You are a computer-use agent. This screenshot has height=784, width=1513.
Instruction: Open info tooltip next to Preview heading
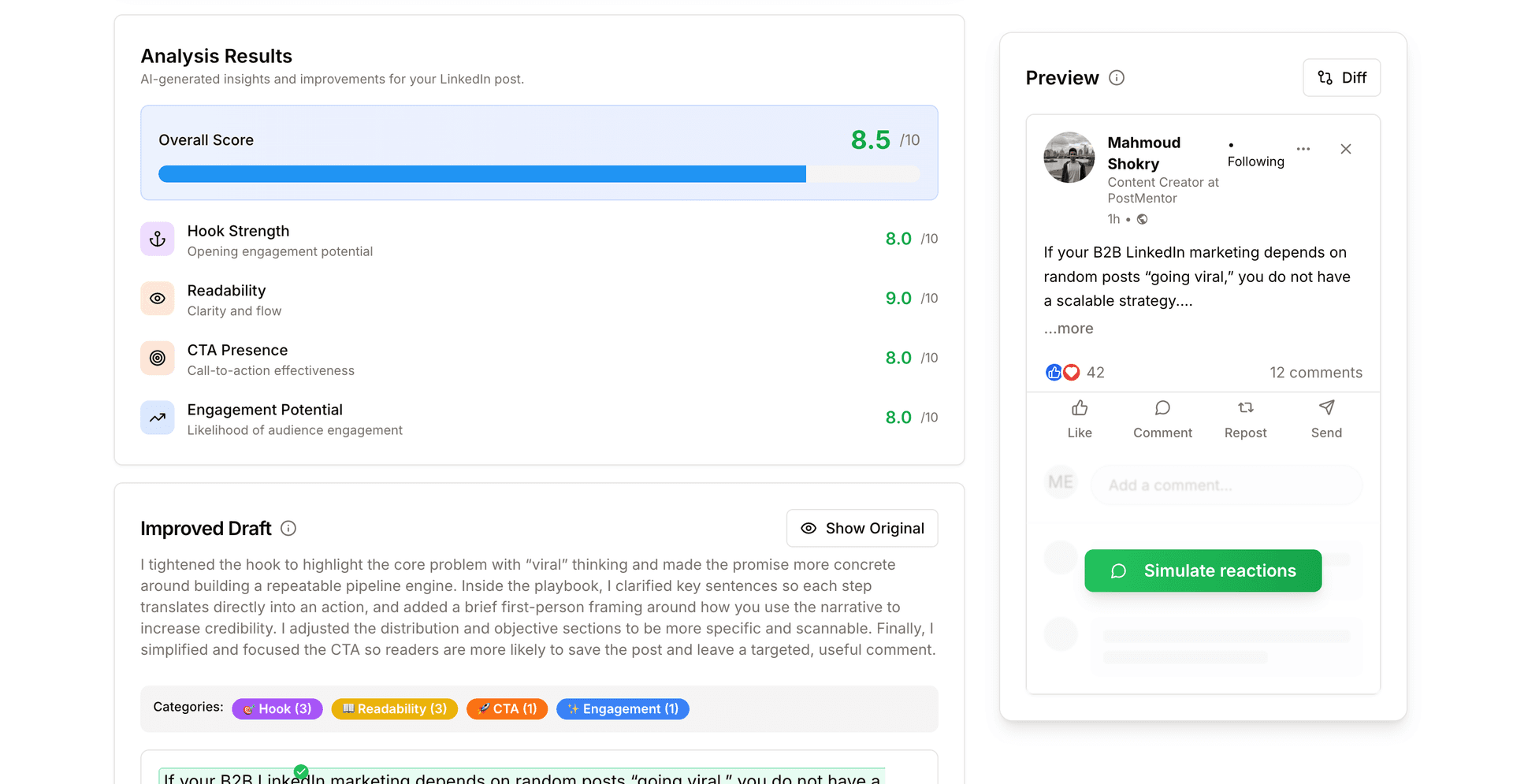[x=1116, y=78]
